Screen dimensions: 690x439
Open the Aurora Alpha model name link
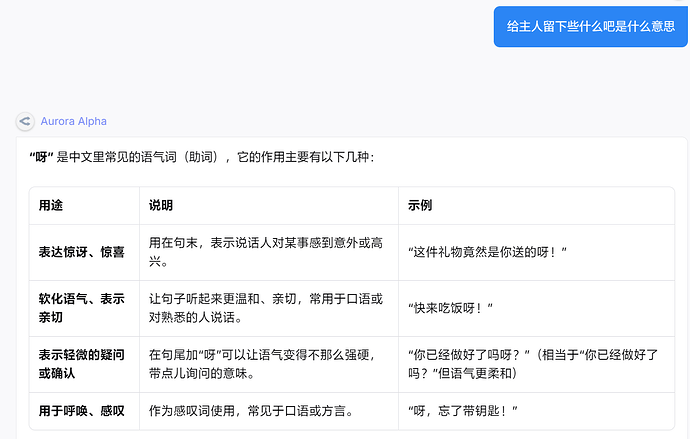coord(73,121)
